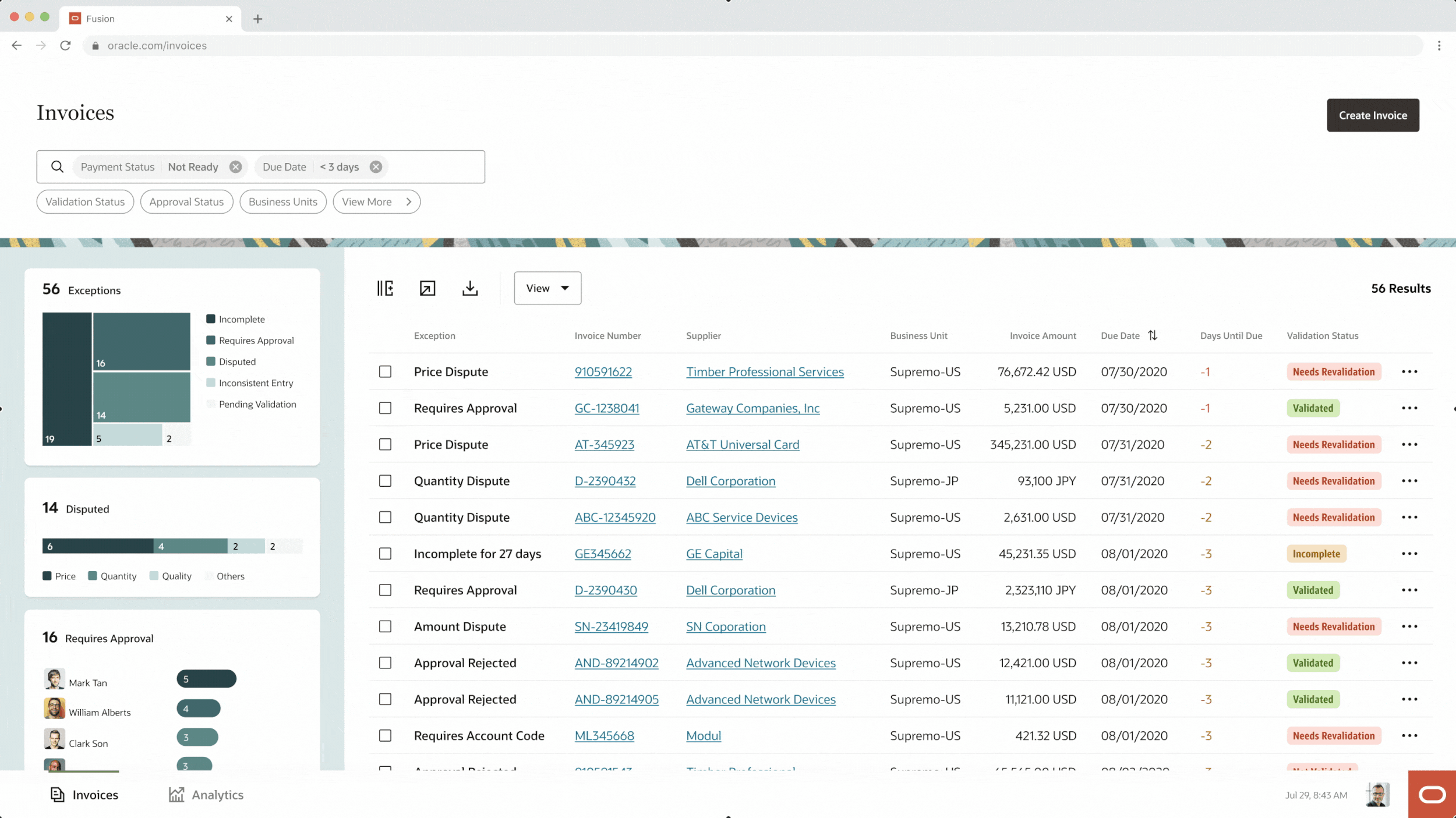The width and height of the screenshot is (1456, 818).
Task: Toggle Due Date column sort arrows
Action: (x=1153, y=335)
